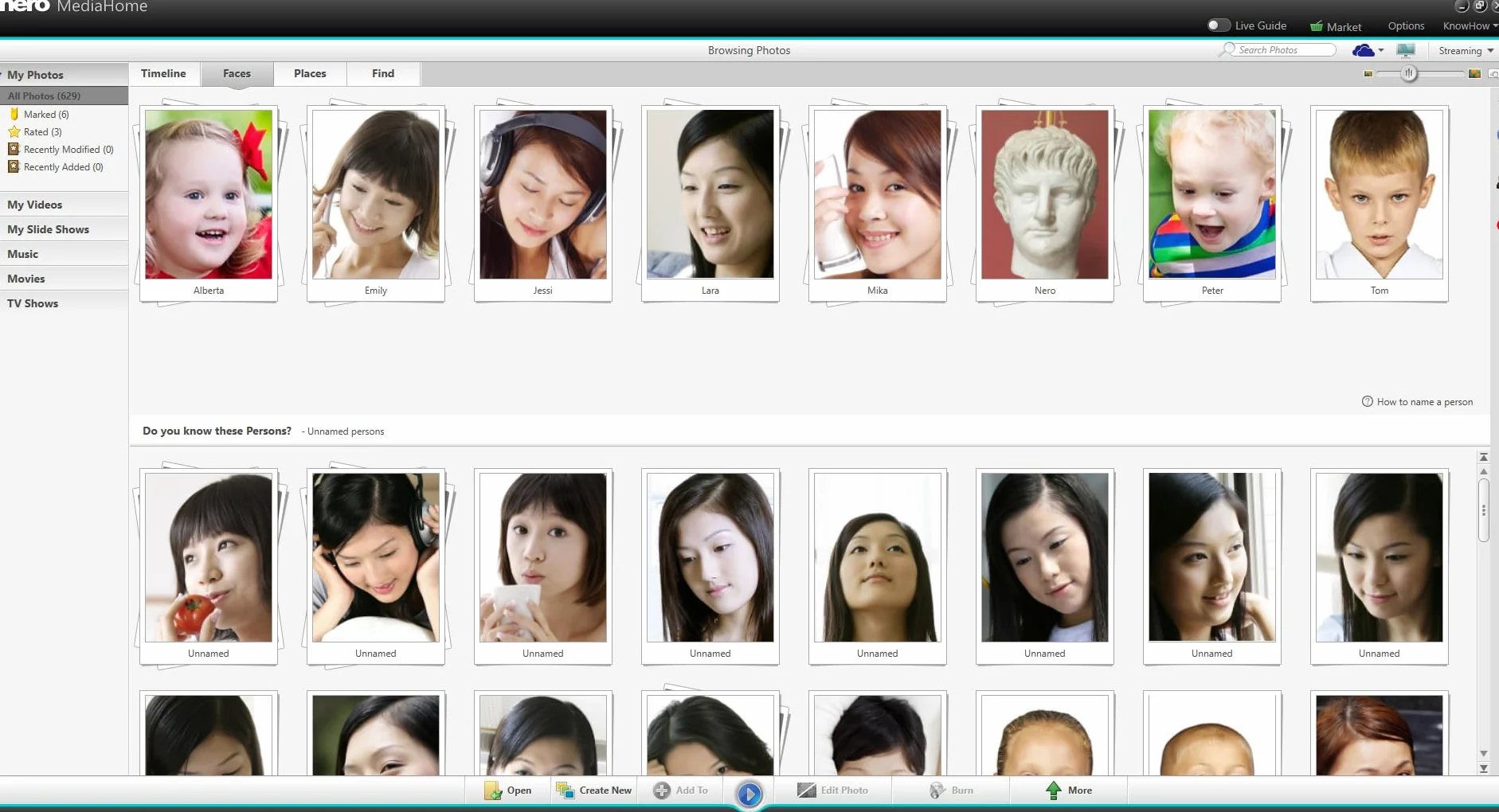Image resolution: width=1499 pixels, height=812 pixels.
Task: Click the vertical scrollbar thumb
Action: coord(1483,509)
